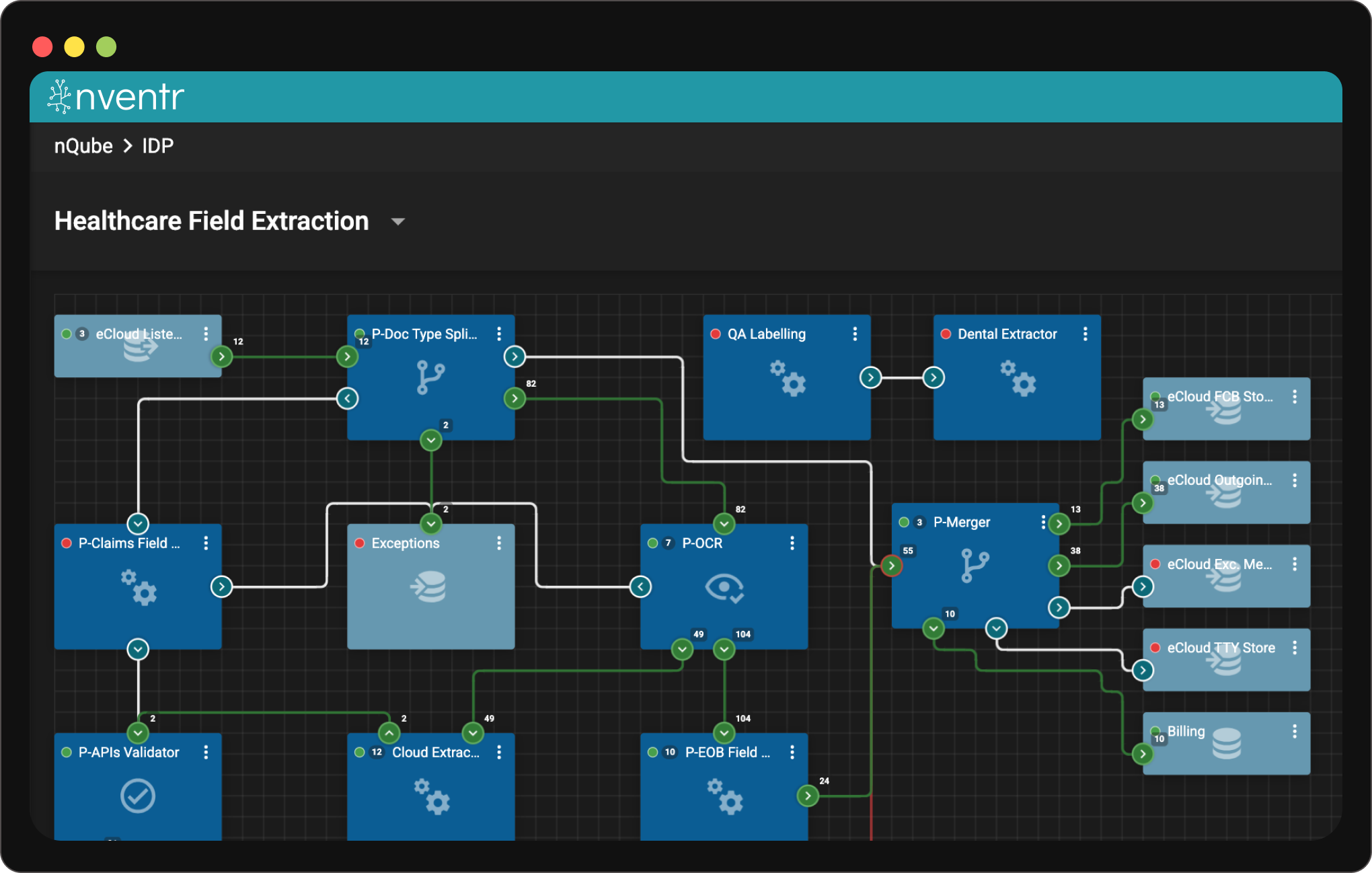Open eCloud TTY Store three-dot menu

(x=1295, y=648)
